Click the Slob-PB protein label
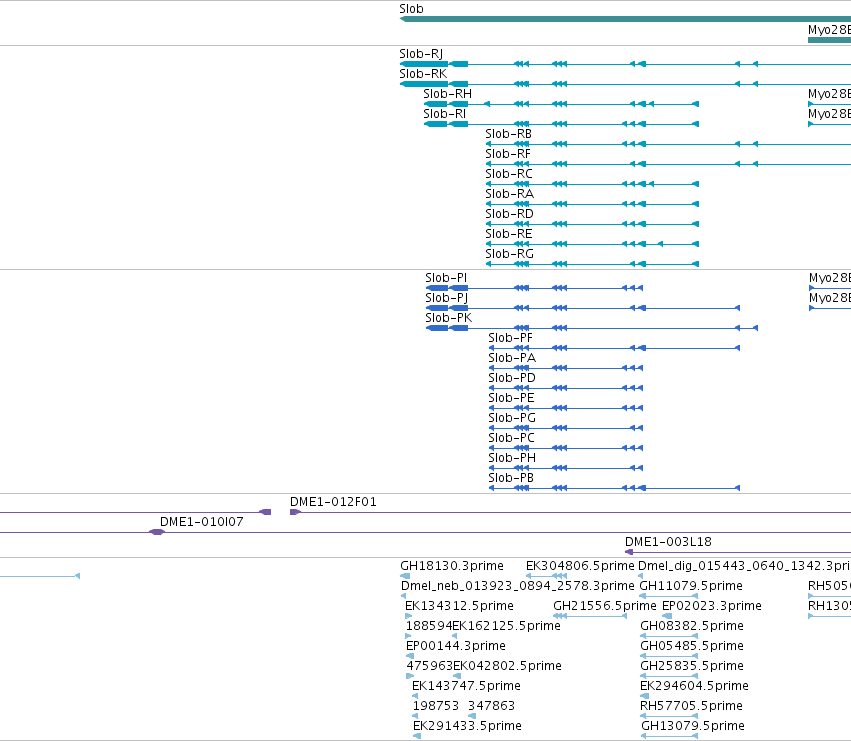This screenshot has width=851, height=741. click(x=511, y=478)
